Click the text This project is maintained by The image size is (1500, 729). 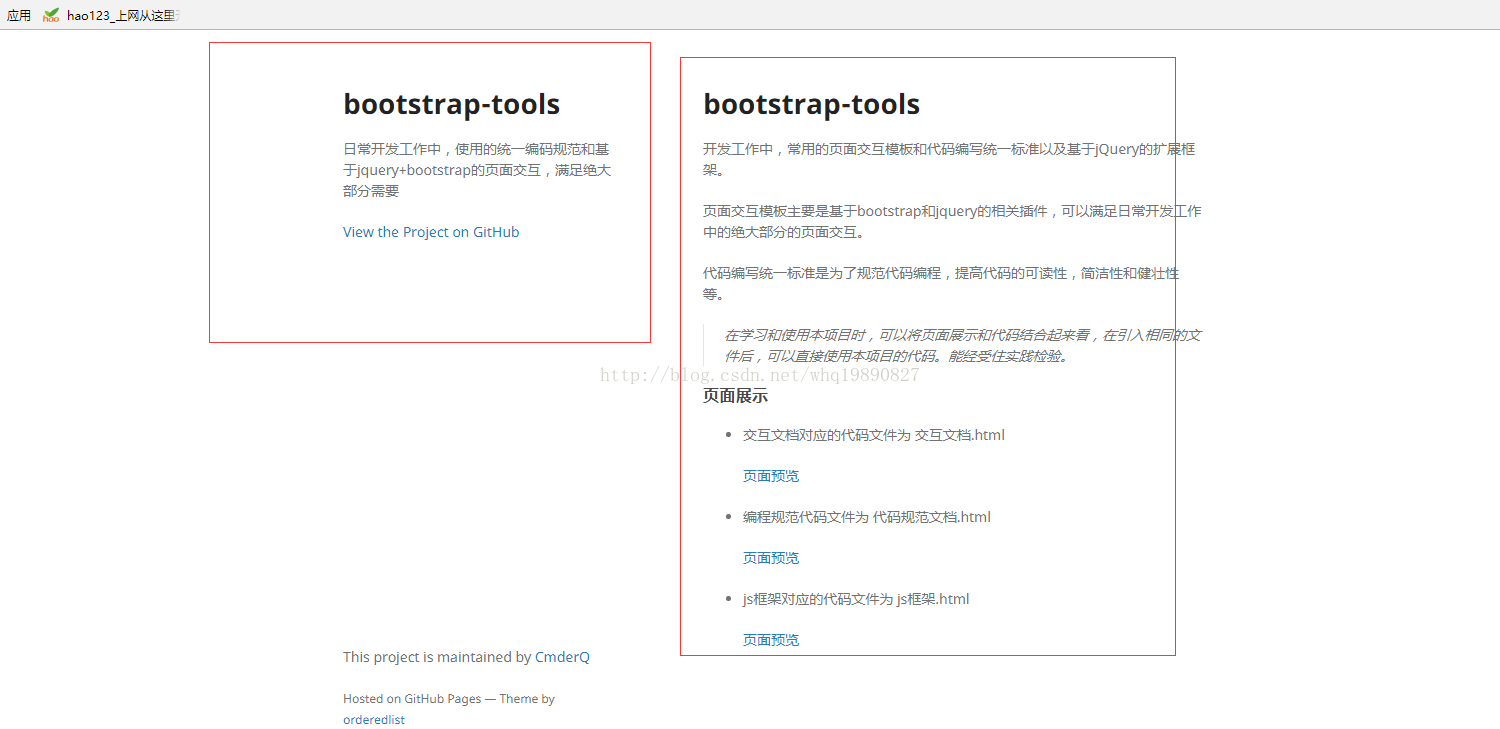tap(437, 657)
